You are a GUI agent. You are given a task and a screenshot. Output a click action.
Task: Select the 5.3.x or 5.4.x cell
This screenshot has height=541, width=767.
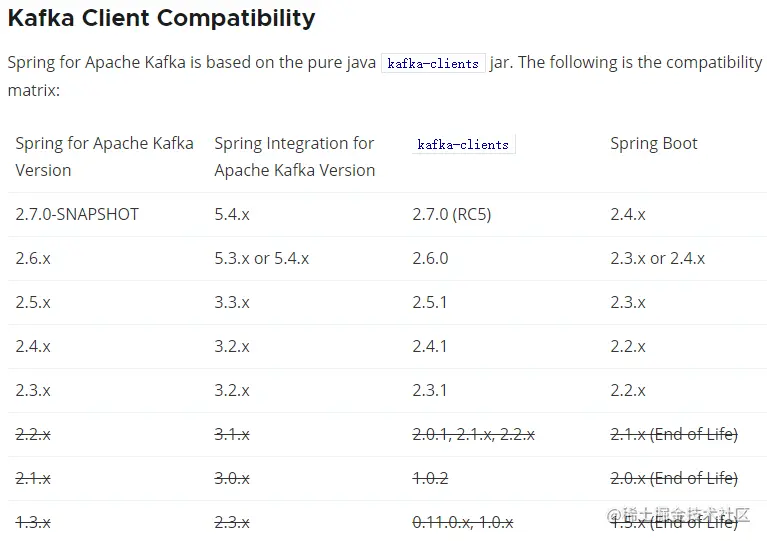click(x=262, y=258)
